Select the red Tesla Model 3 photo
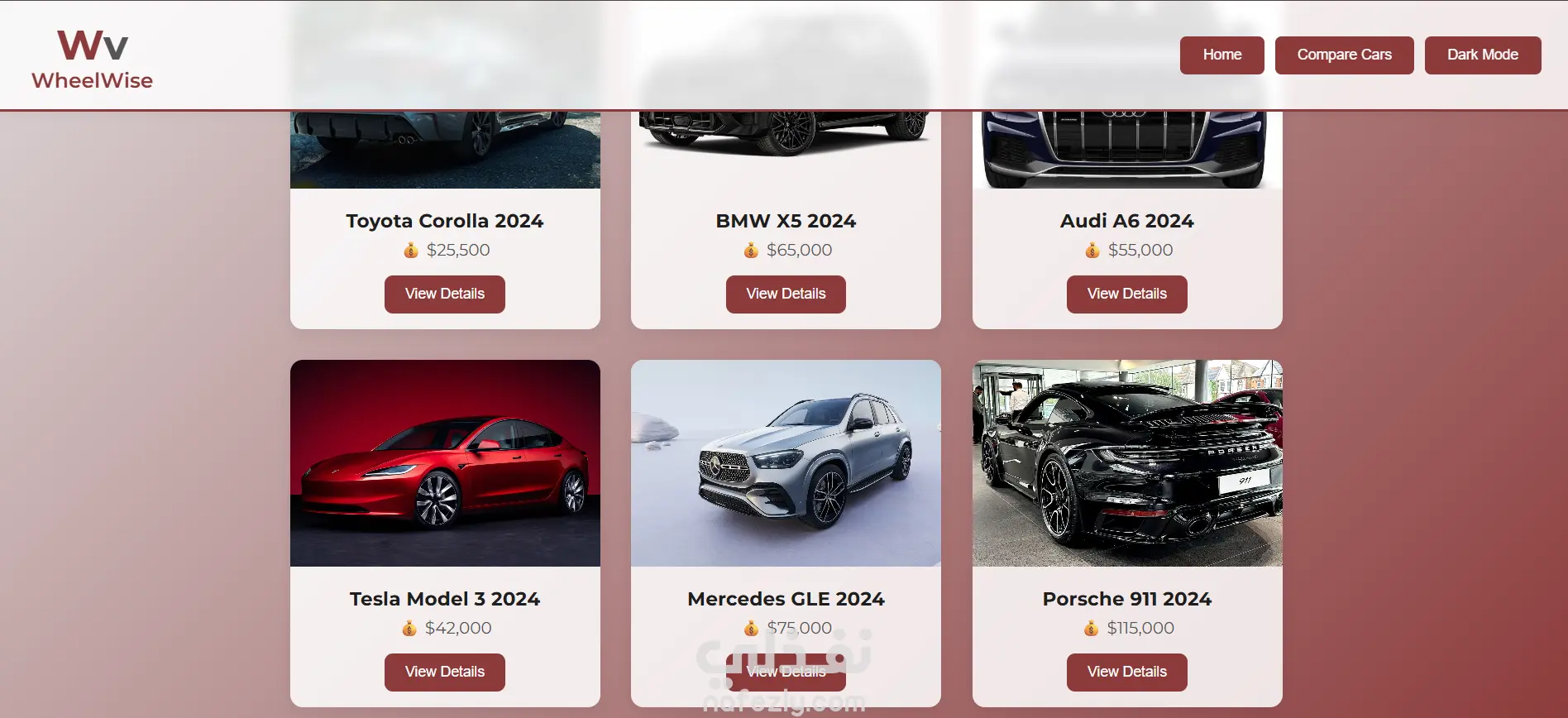This screenshot has height=718, width=1568. [x=445, y=463]
